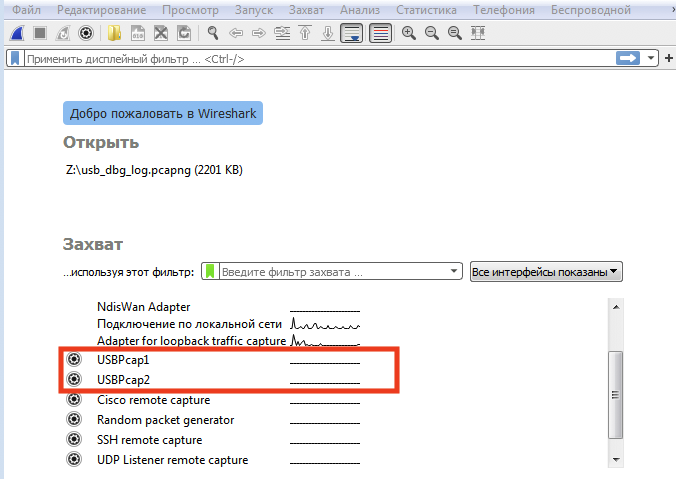
Task: Toggle packet list colorization button
Action: point(380,33)
